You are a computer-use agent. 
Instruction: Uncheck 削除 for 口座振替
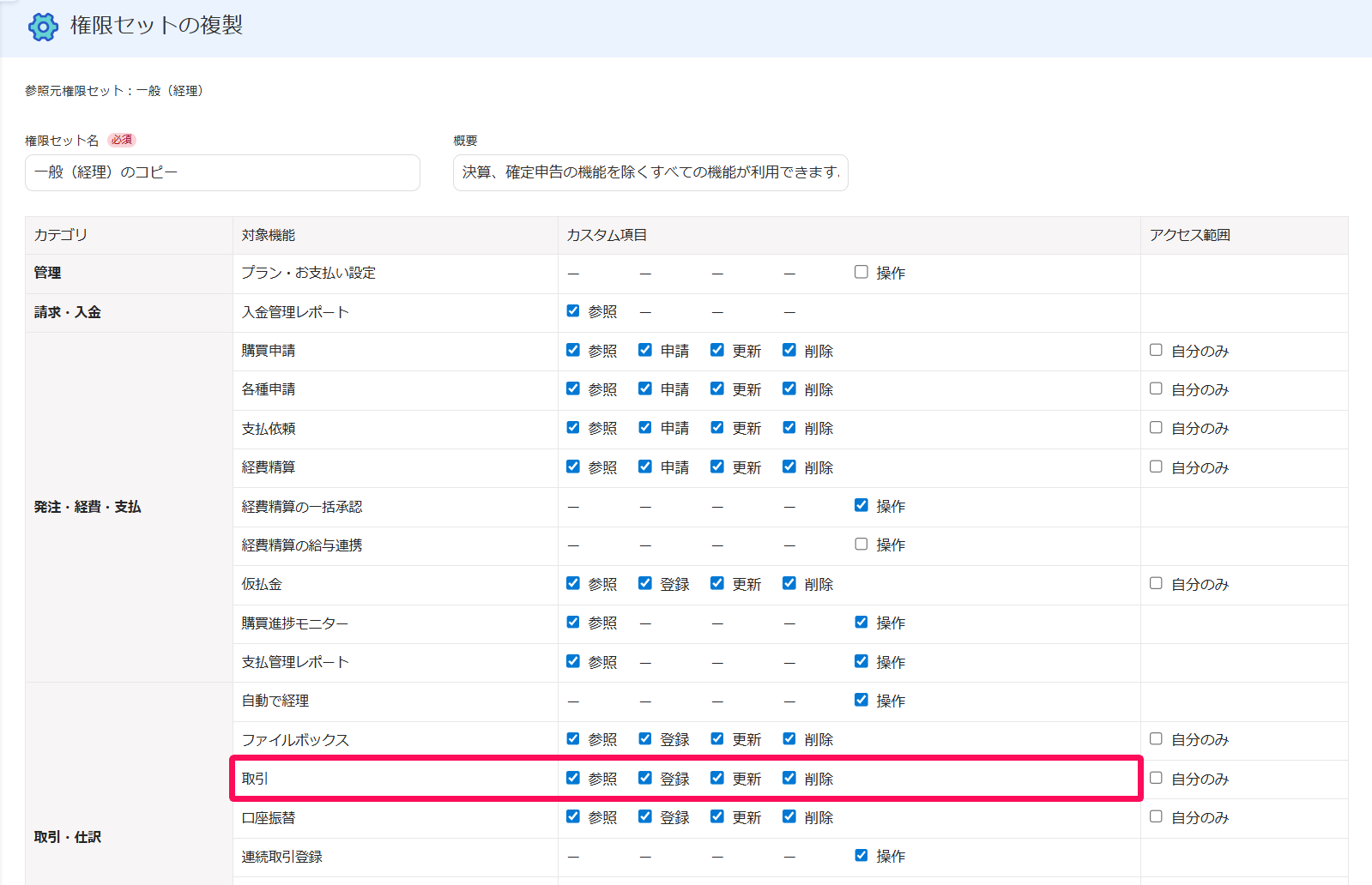click(789, 816)
